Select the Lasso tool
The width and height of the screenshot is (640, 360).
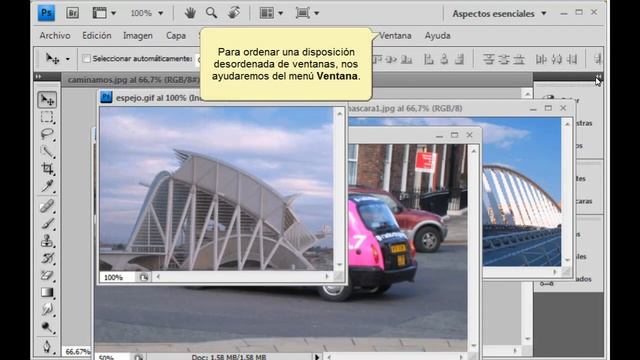tap(47, 134)
